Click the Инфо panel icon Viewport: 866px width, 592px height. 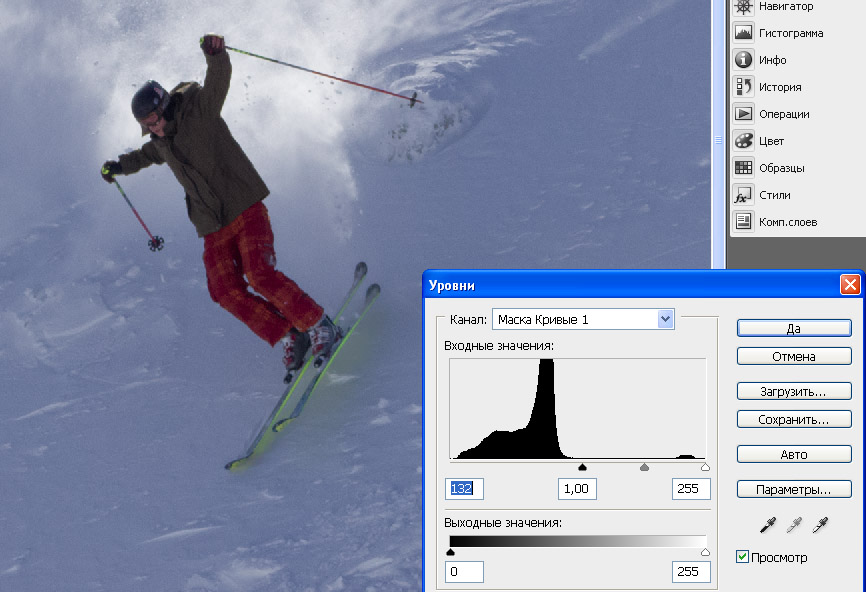click(x=743, y=60)
